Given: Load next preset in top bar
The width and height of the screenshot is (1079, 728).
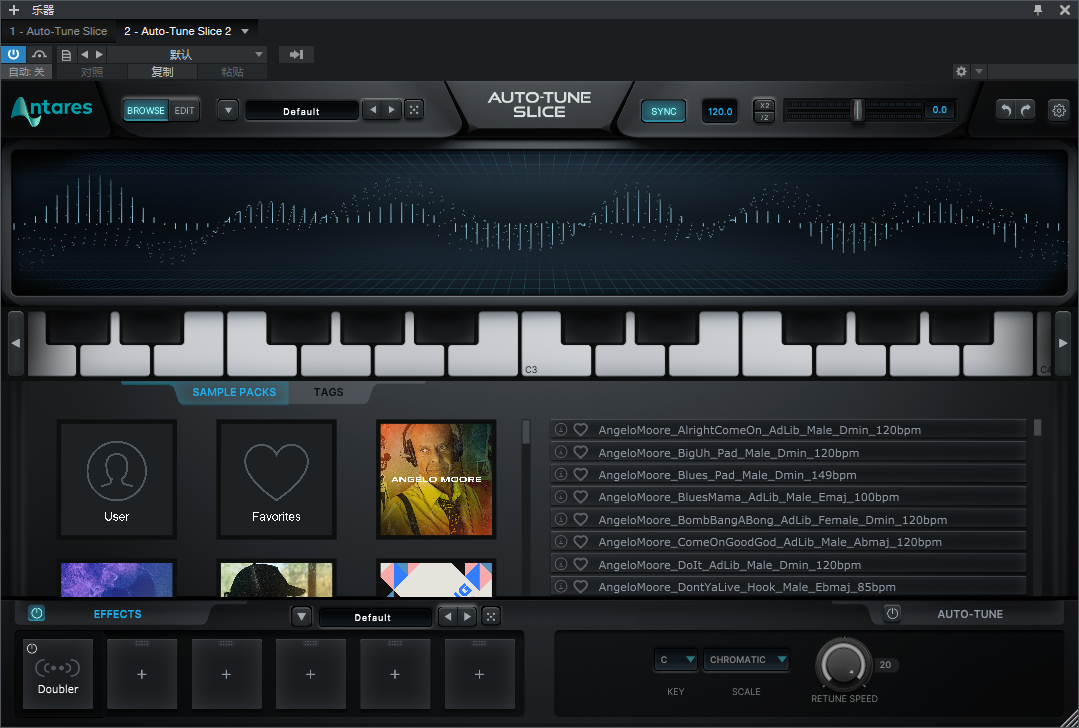Looking at the screenshot, I should (x=392, y=109).
